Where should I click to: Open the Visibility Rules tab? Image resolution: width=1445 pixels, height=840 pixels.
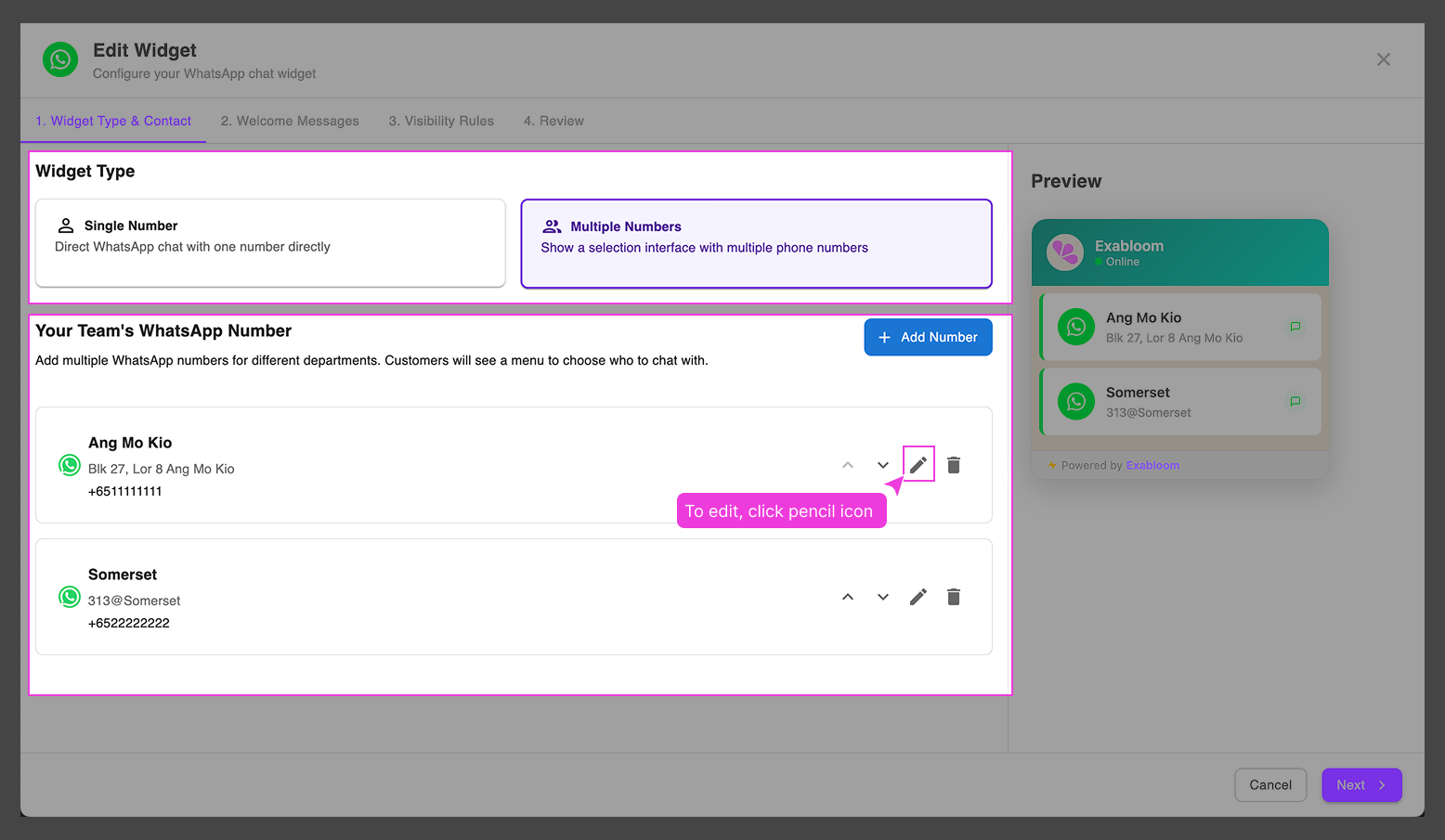tap(441, 121)
